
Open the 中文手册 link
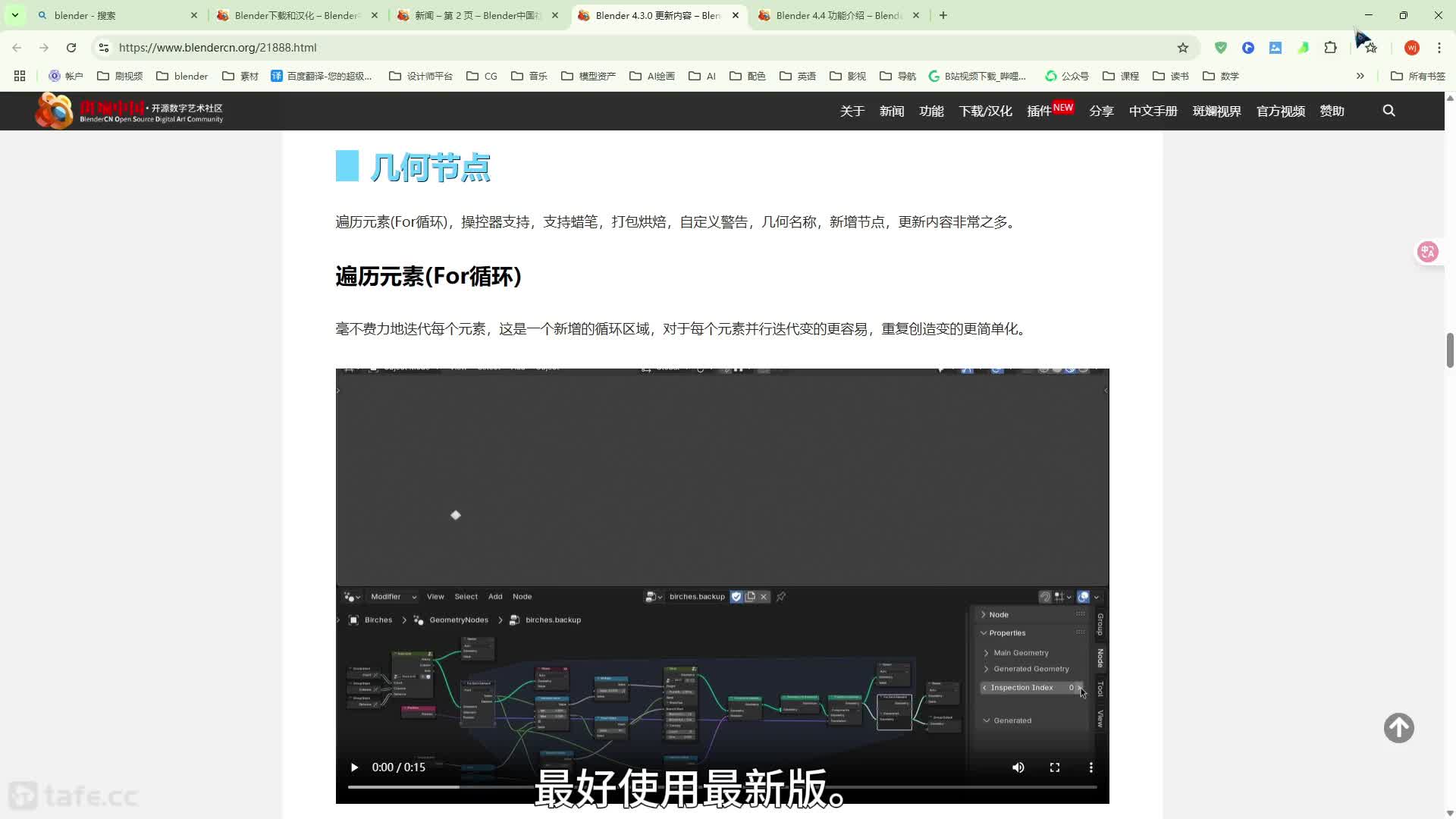tap(1153, 111)
